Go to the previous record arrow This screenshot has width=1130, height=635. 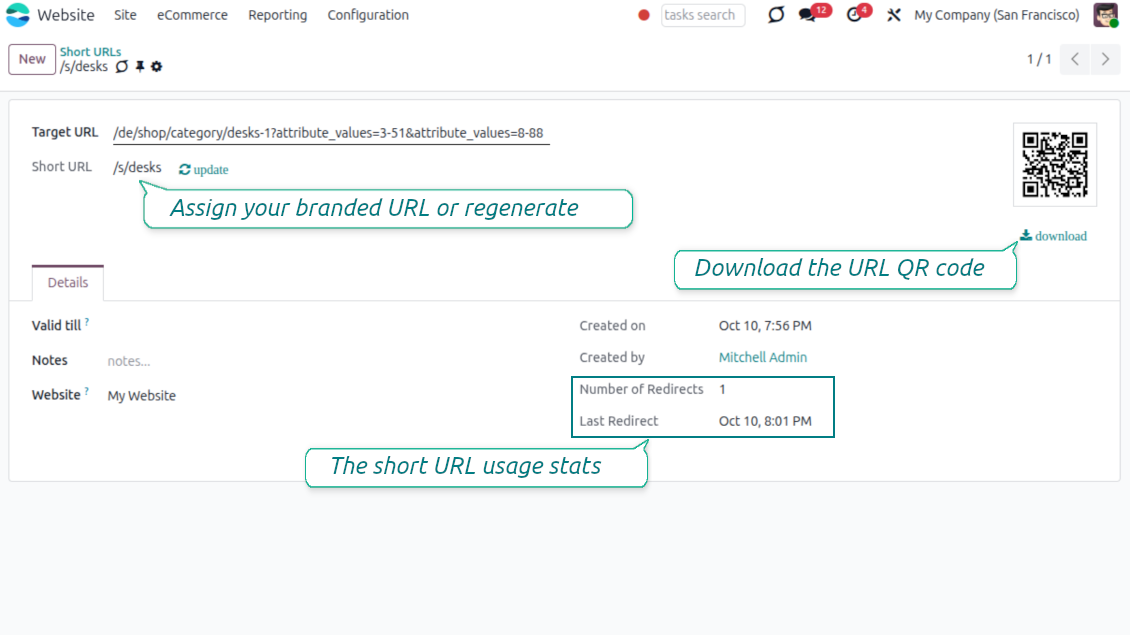pyautogui.click(x=1074, y=59)
